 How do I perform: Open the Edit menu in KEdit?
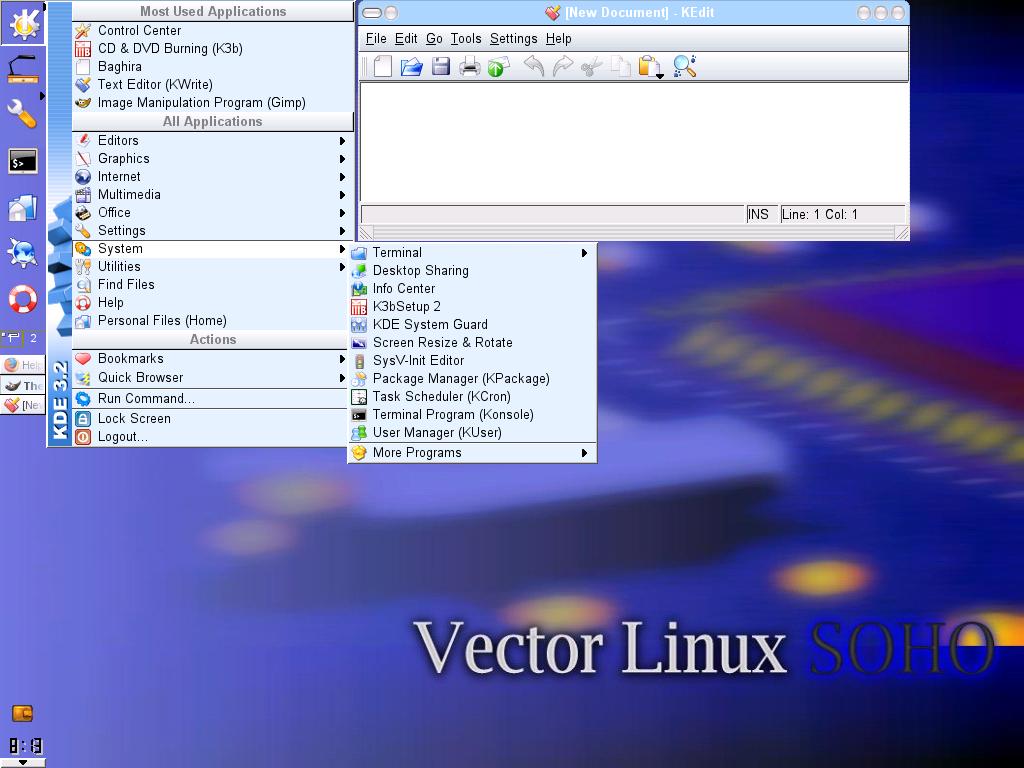(406, 39)
